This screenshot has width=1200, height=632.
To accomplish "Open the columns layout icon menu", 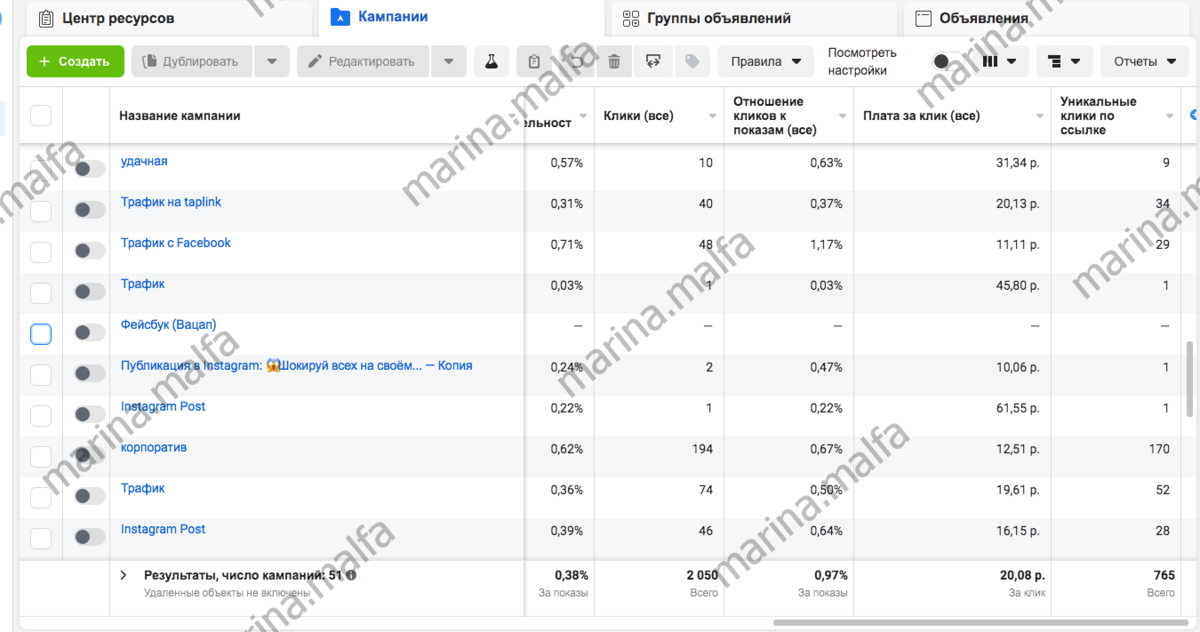I will 1000,61.
